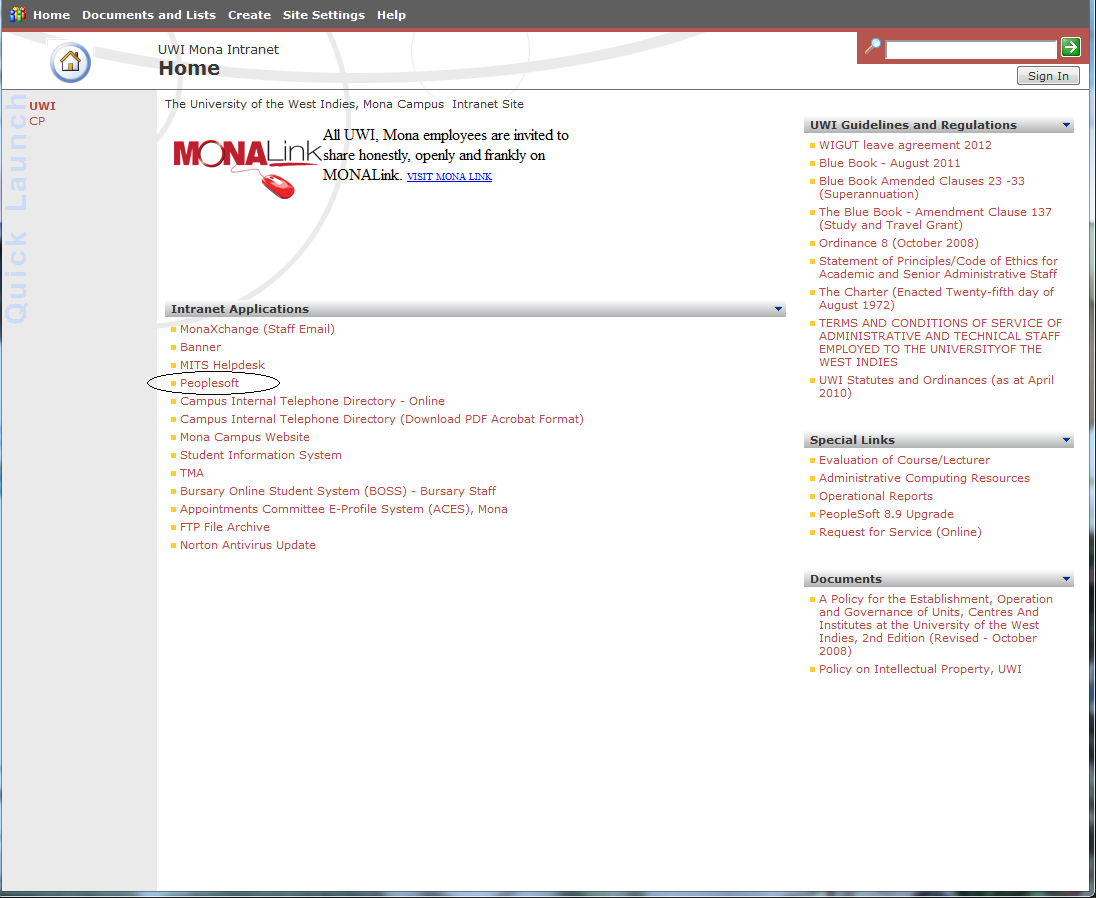Open TERMS AND CONDITIONS OF SERVICE link
1096x898 pixels.
tap(940, 342)
